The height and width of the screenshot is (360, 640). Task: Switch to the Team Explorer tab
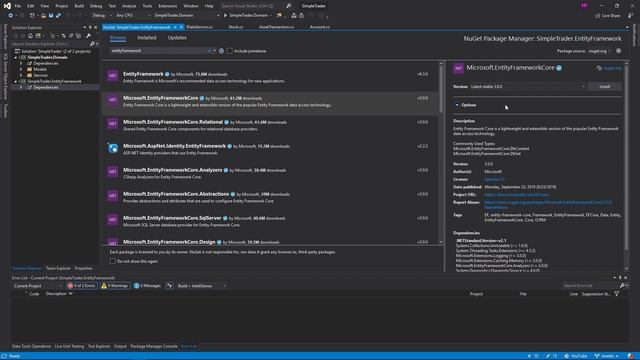tap(58, 268)
